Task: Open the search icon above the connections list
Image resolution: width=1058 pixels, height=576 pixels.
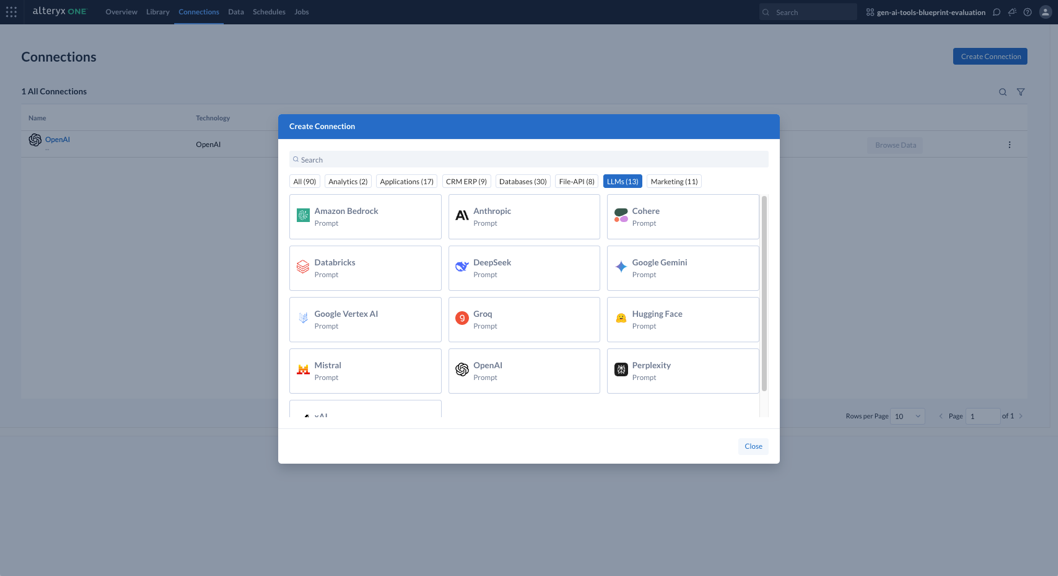Action: (x=1002, y=91)
